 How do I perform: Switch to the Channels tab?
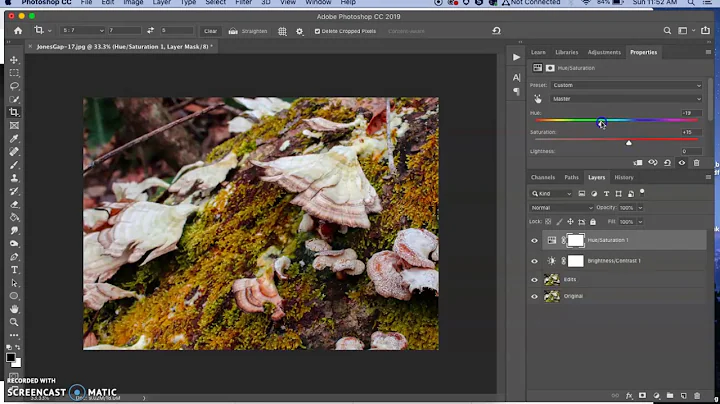pos(543,177)
